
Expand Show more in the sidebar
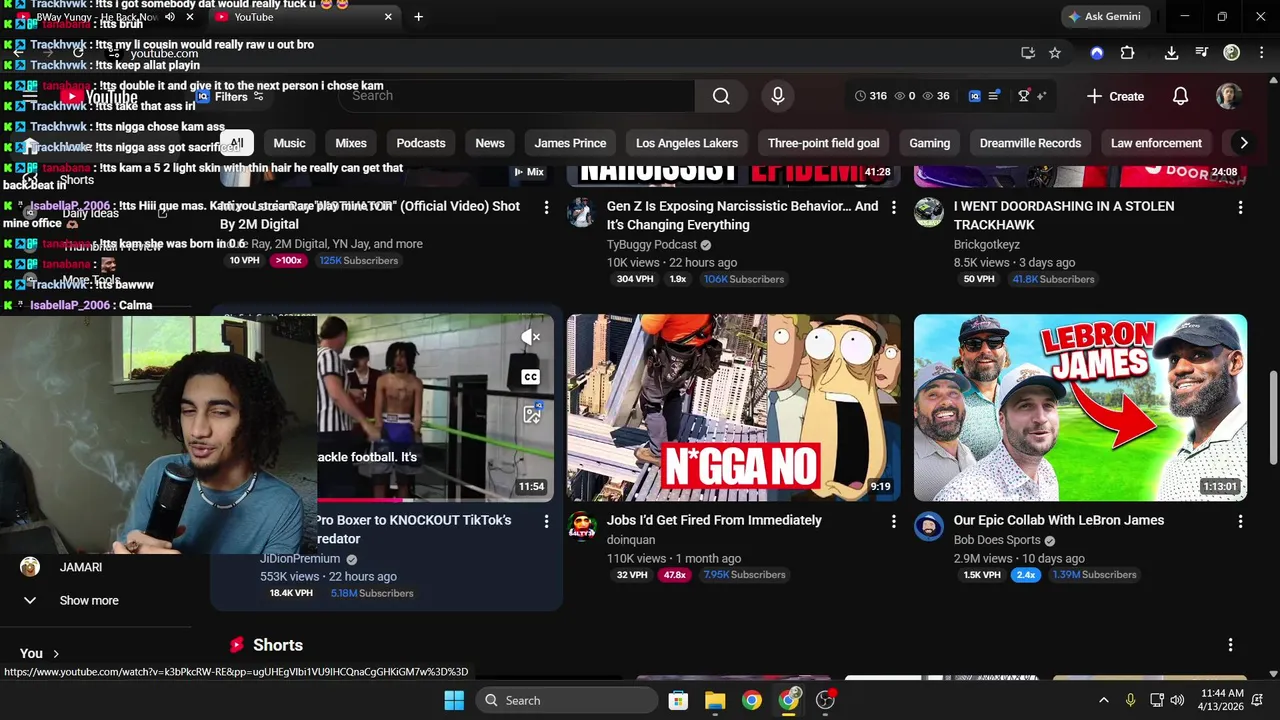(89, 601)
